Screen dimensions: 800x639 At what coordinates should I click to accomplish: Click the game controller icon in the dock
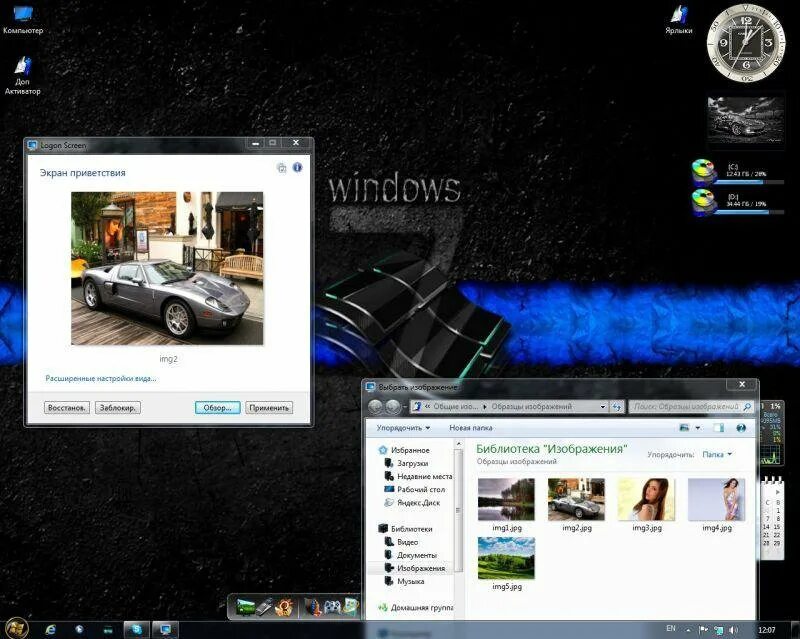332,607
